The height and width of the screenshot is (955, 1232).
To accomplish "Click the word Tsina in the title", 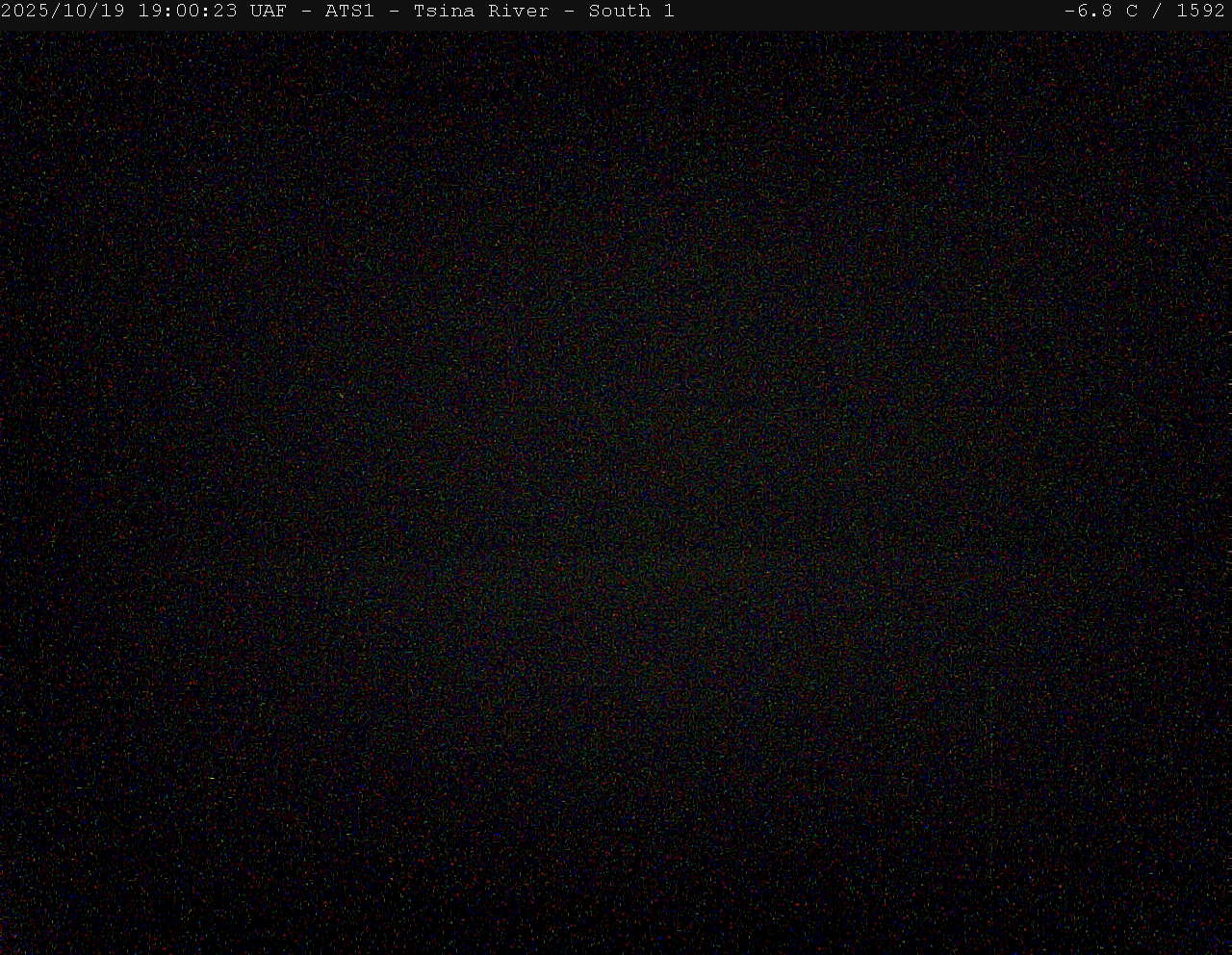I will 444,12.
